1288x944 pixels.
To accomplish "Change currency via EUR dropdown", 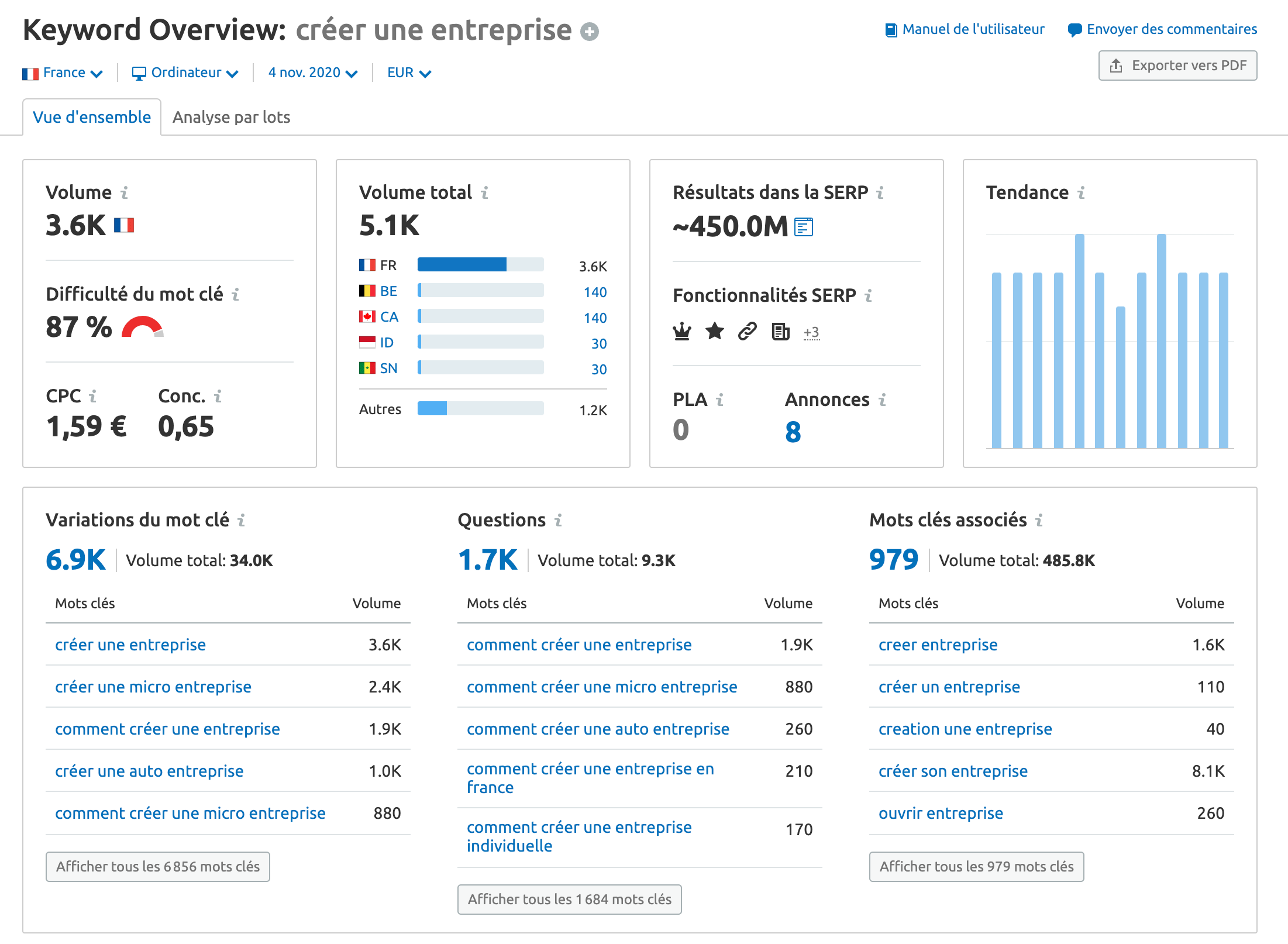I will [409, 73].
